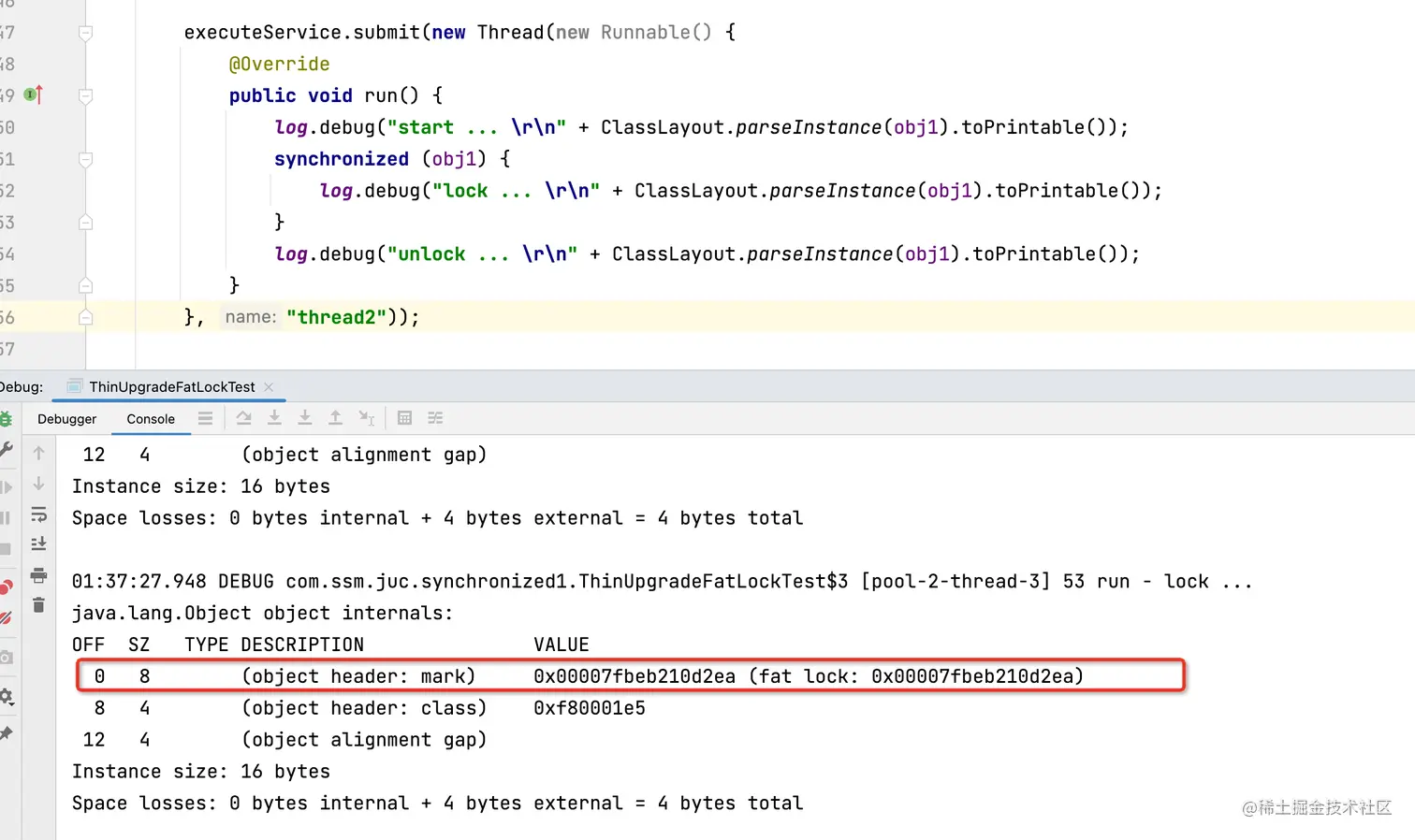
Task: Click the name: parameter hint
Action: (x=250, y=317)
